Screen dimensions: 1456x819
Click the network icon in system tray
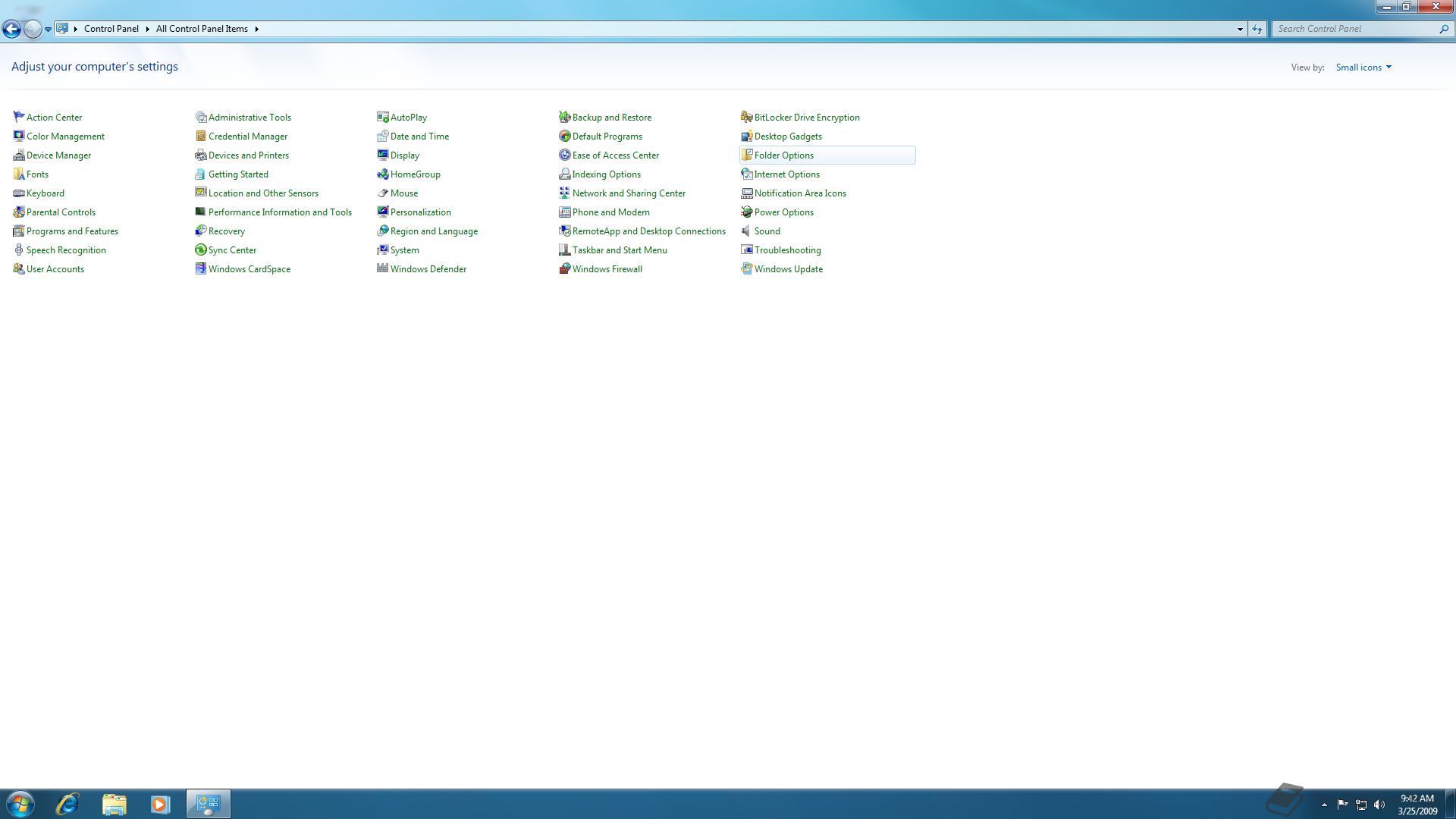pos(1361,805)
